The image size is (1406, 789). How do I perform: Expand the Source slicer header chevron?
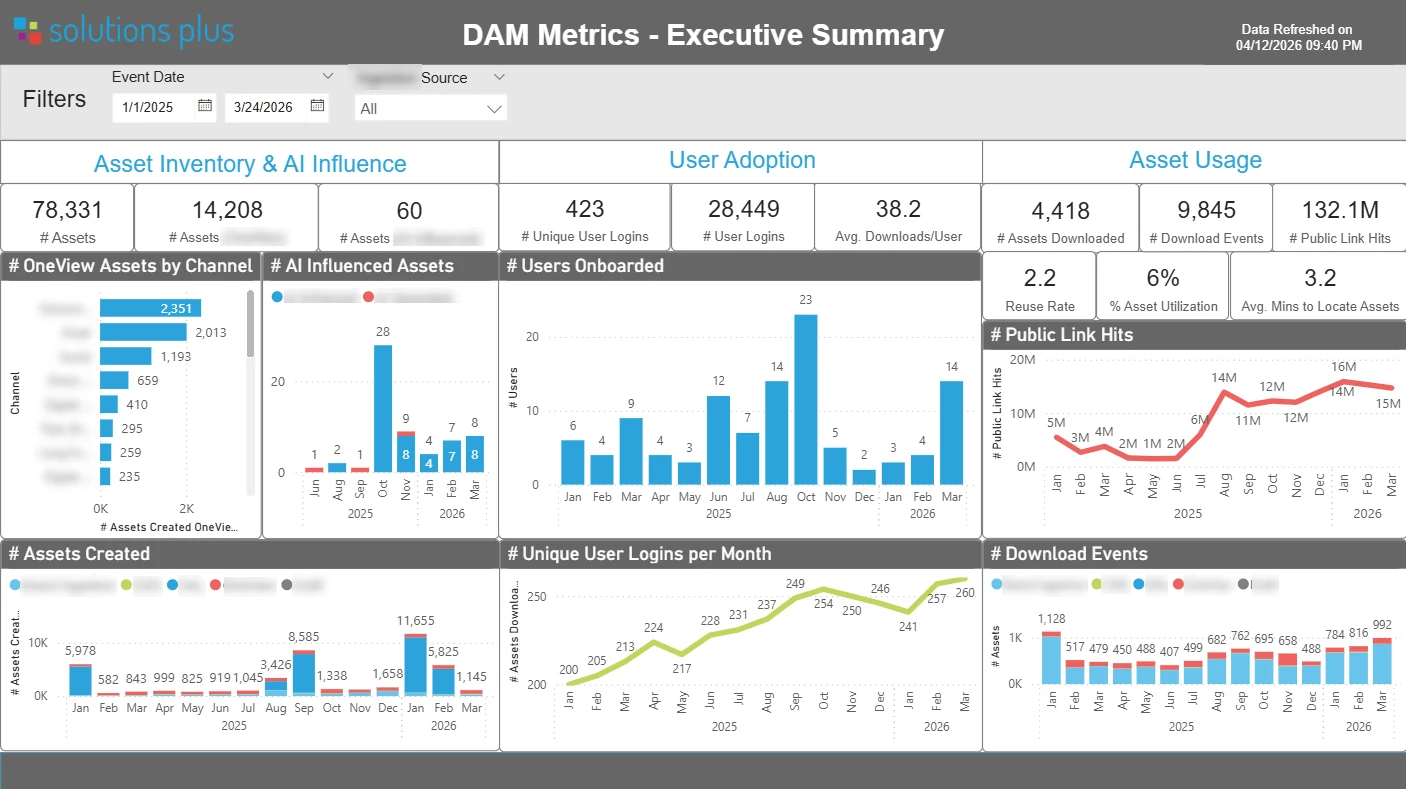tap(499, 77)
